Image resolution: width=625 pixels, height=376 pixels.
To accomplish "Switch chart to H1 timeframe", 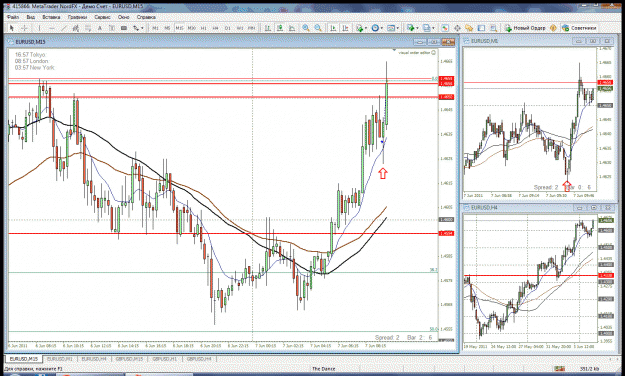I will (204, 28).
